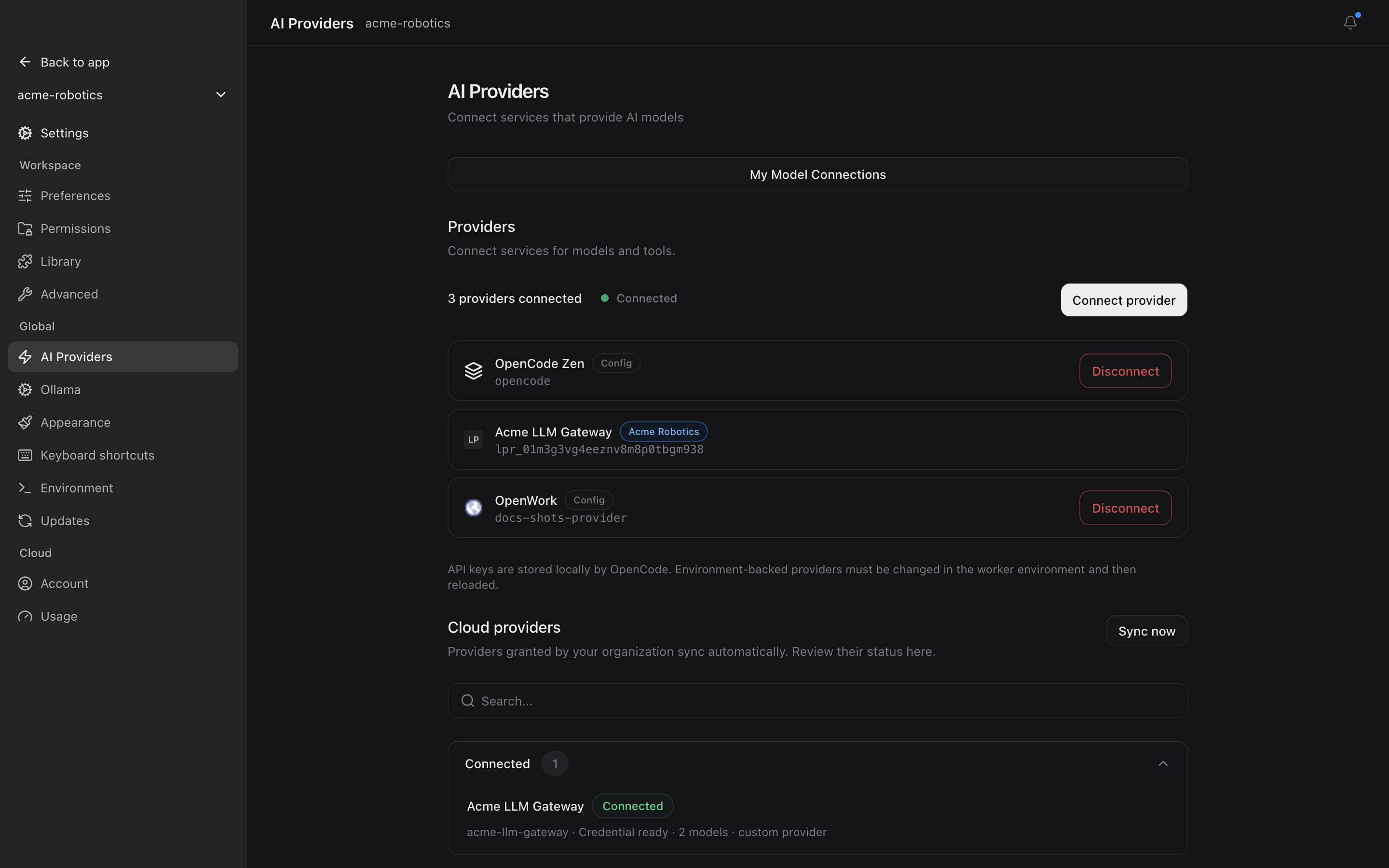The image size is (1389, 868).
Task: Click the LP avatar for Acme LLM Gateway
Action: click(x=473, y=439)
